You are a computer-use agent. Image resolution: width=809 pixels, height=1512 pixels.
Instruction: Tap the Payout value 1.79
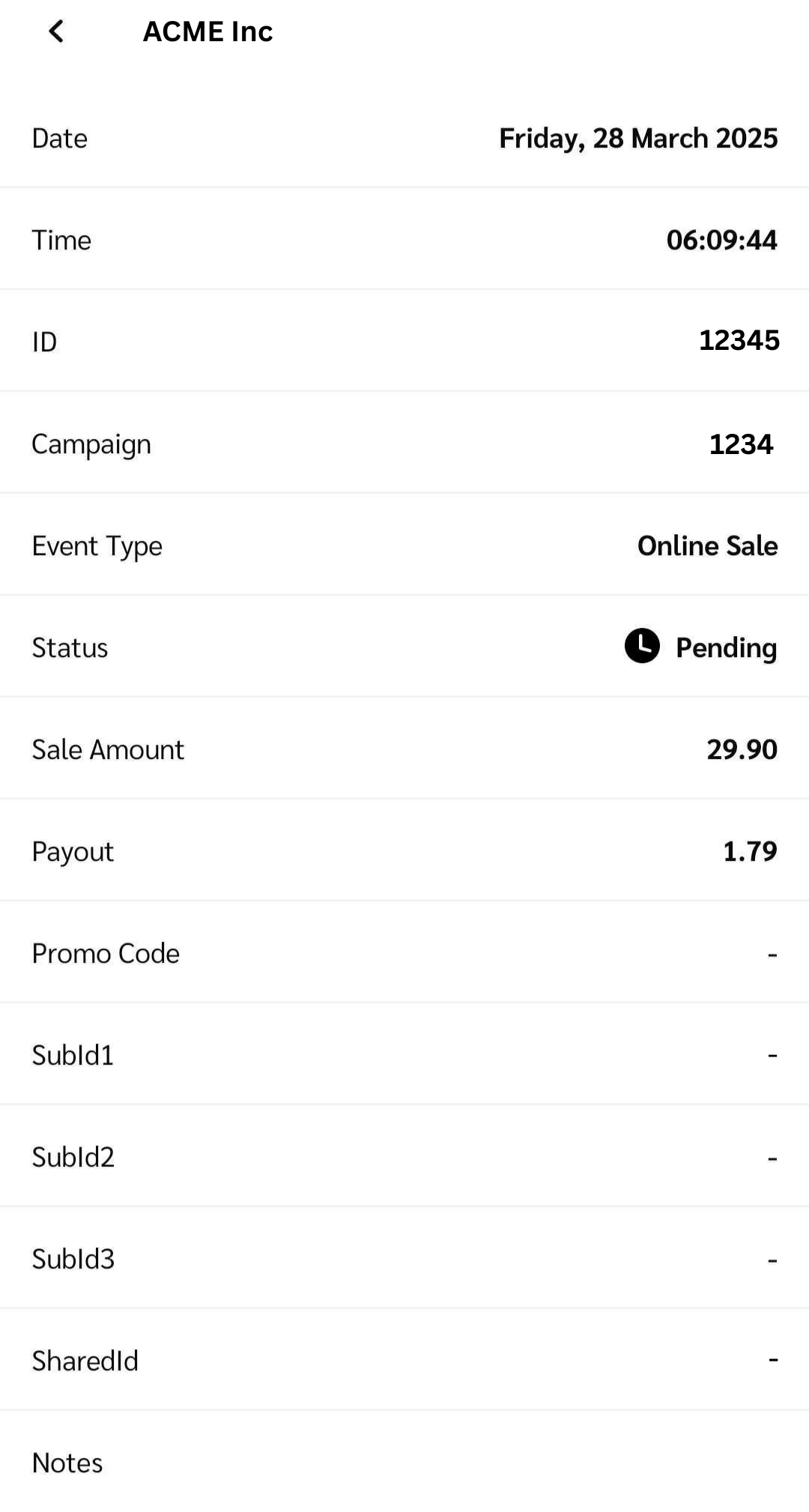coord(749,852)
